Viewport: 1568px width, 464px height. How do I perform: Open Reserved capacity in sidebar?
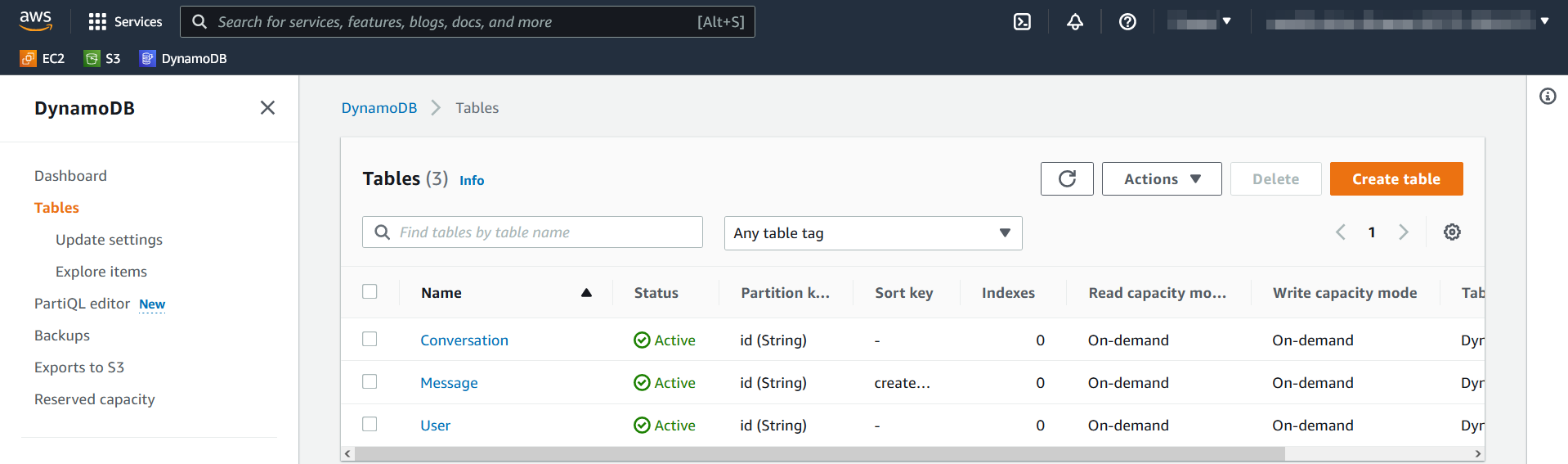pyautogui.click(x=95, y=399)
